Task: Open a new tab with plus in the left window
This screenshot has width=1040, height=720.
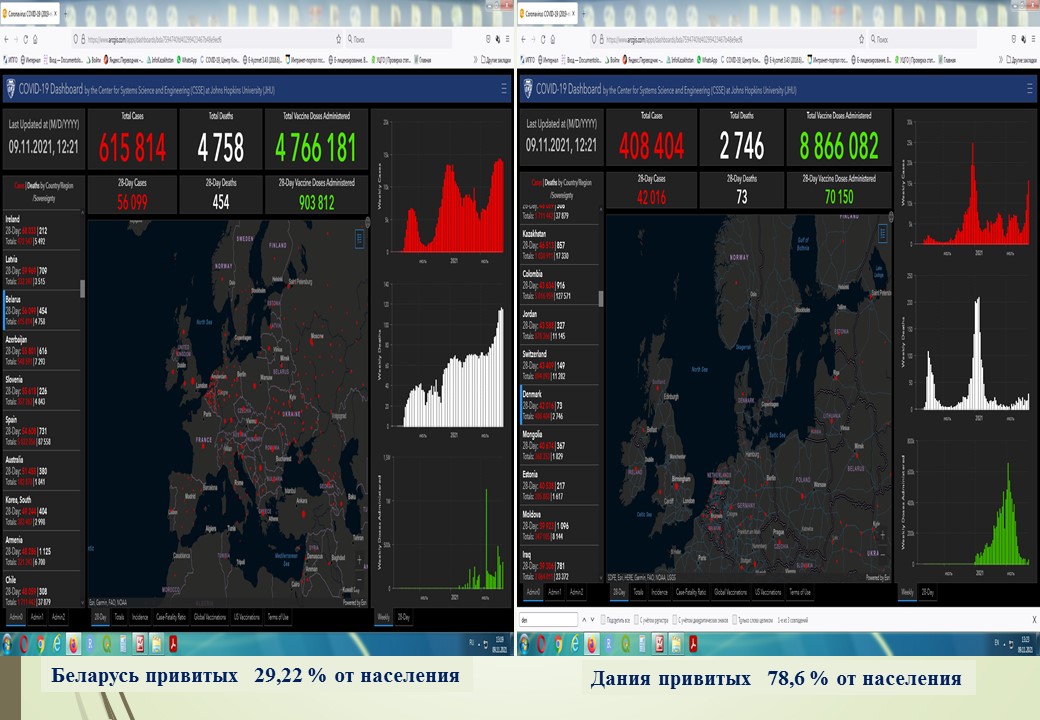Action: pos(67,13)
